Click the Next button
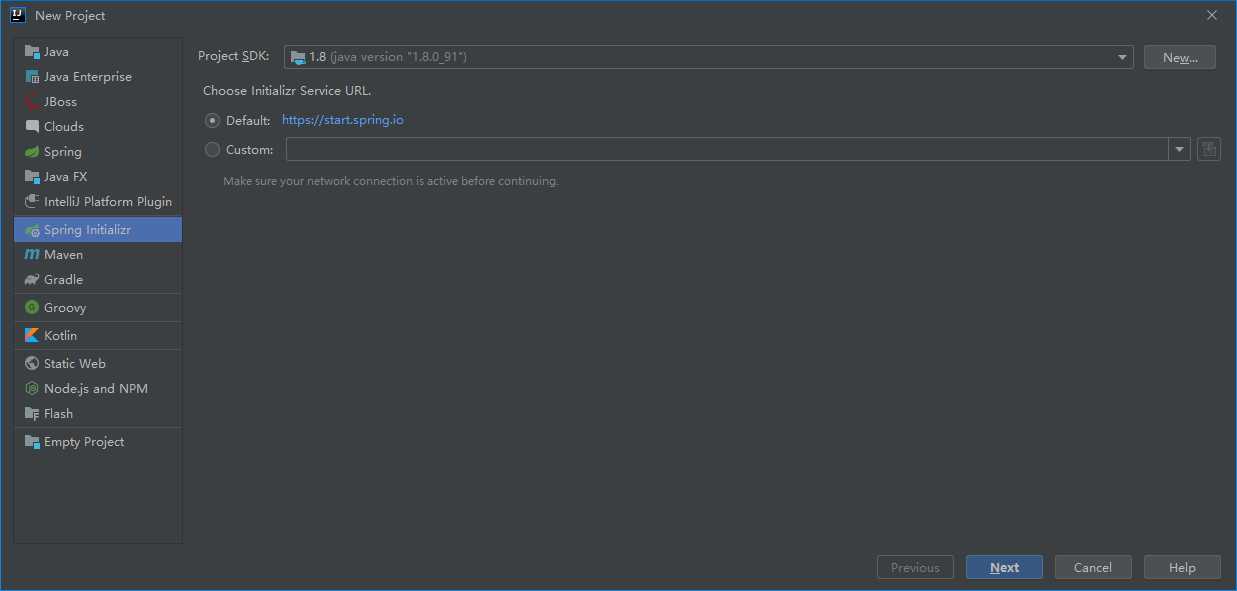Image resolution: width=1237 pixels, height=591 pixels. [x=1004, y=567]
